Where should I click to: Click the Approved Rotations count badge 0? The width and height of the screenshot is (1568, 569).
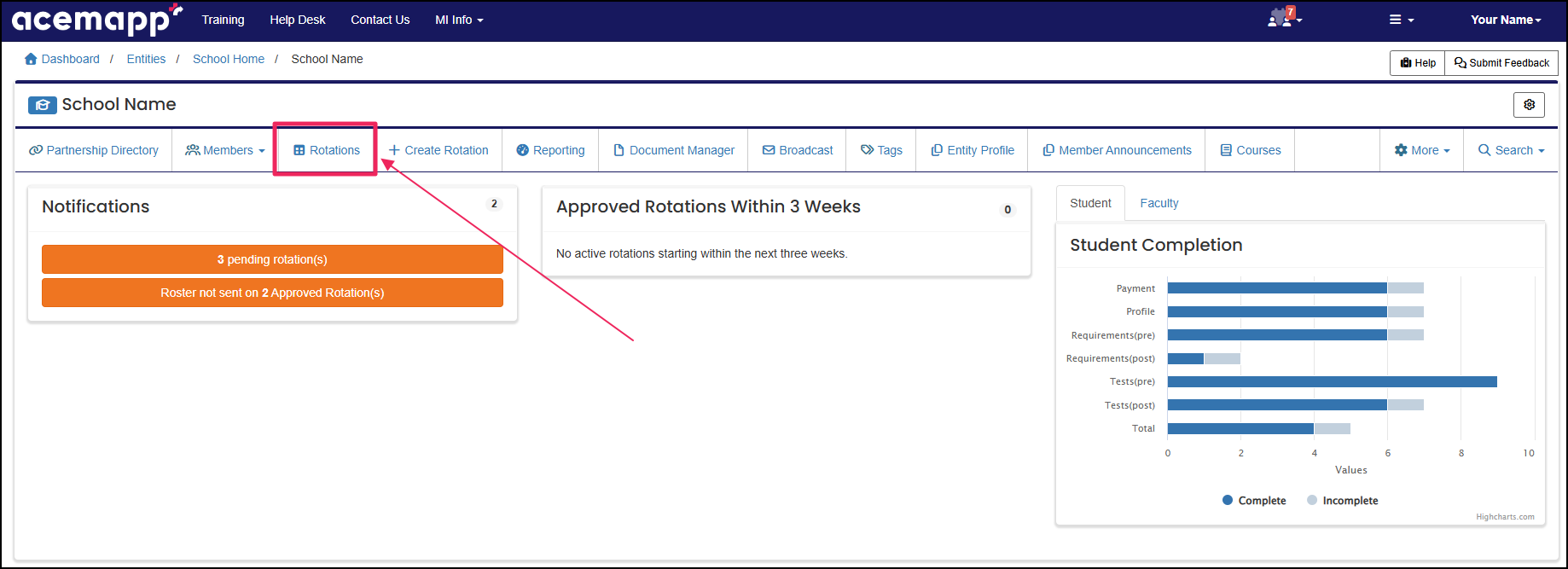[x=1008, y=210]
